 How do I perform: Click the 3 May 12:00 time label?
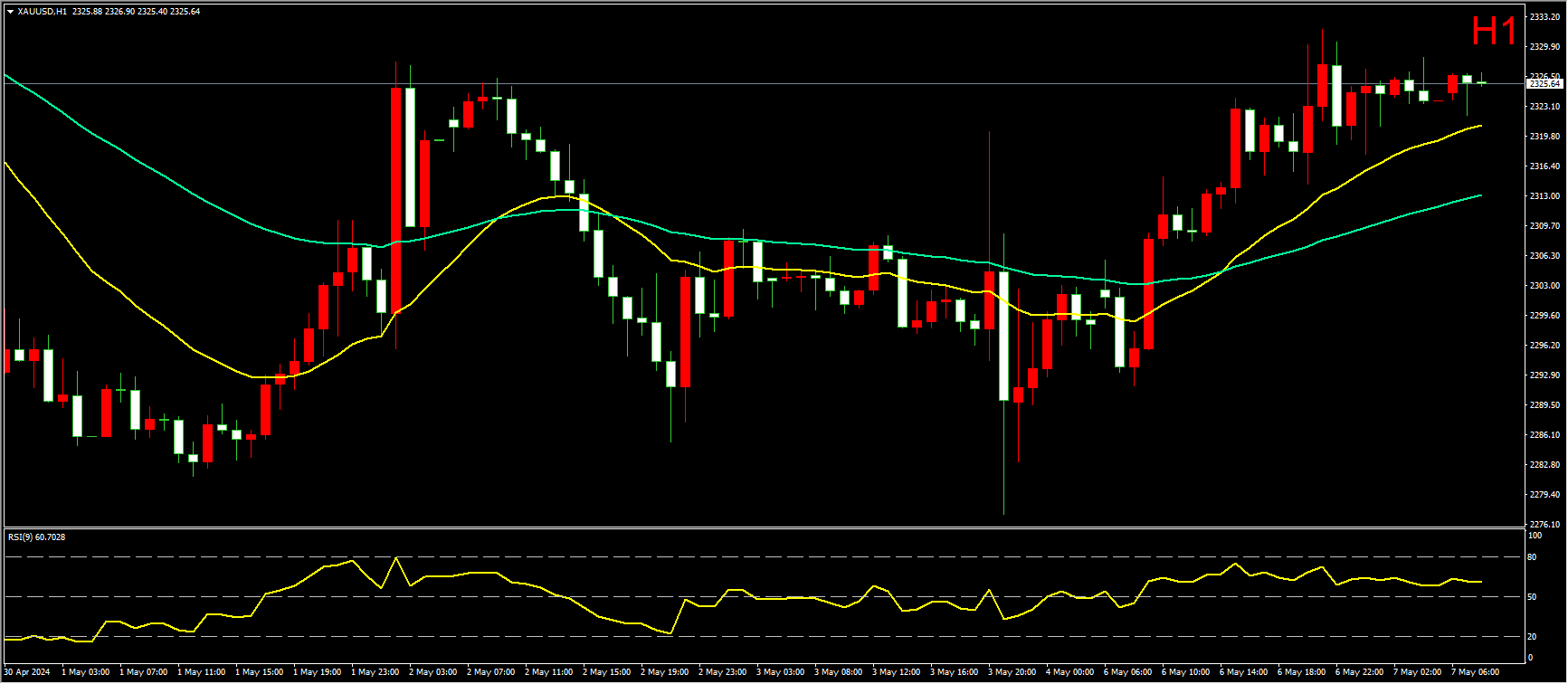[897, 672]
